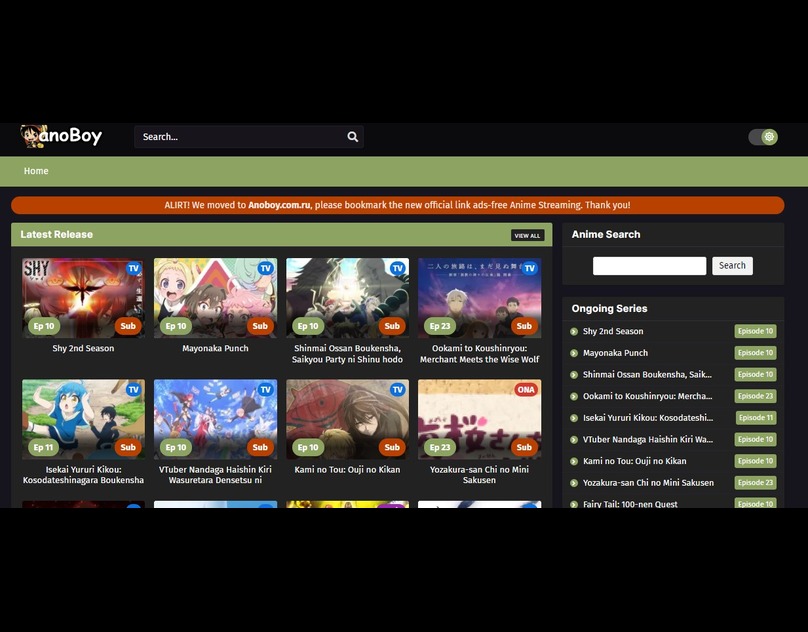Viewport: 808px width, 632px height.
Task: Click Ep 23 badge on Ookami to Koushinryou card
Action: click(x=440, y=326)
